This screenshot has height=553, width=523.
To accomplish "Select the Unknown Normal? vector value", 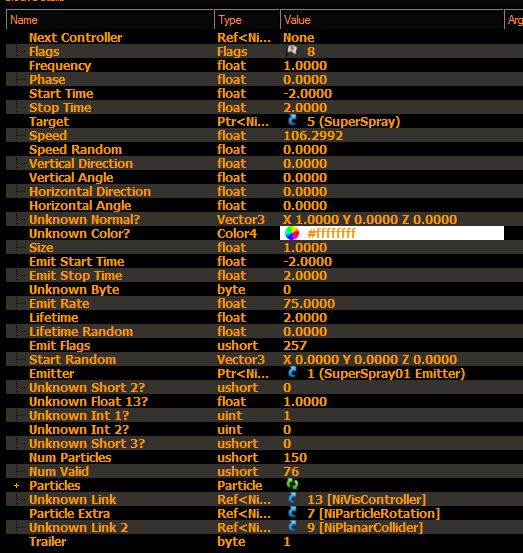I will pyautogui.click(x=370, y=219).
